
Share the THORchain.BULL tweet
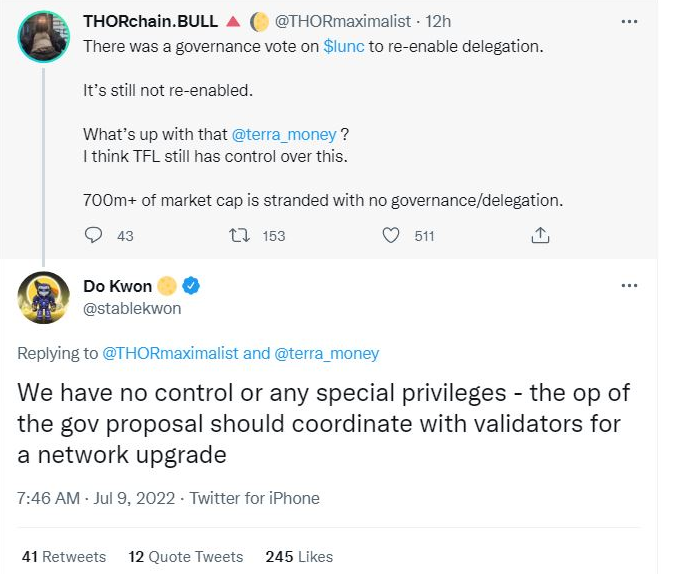(540, 235)
